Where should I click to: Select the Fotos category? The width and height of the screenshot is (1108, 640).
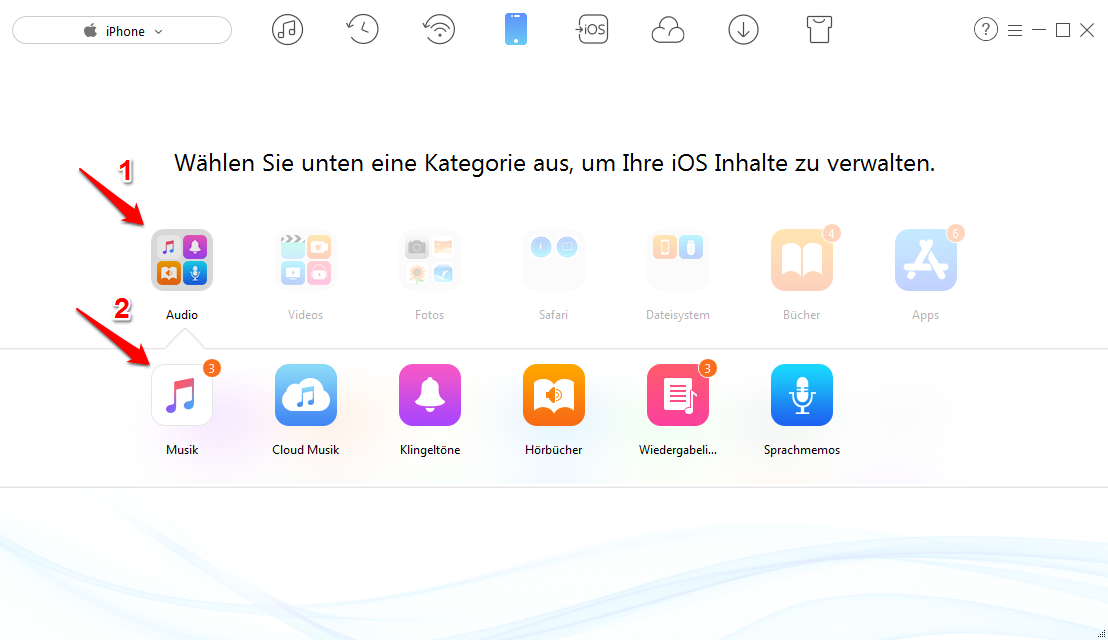(x=430, y=259)
